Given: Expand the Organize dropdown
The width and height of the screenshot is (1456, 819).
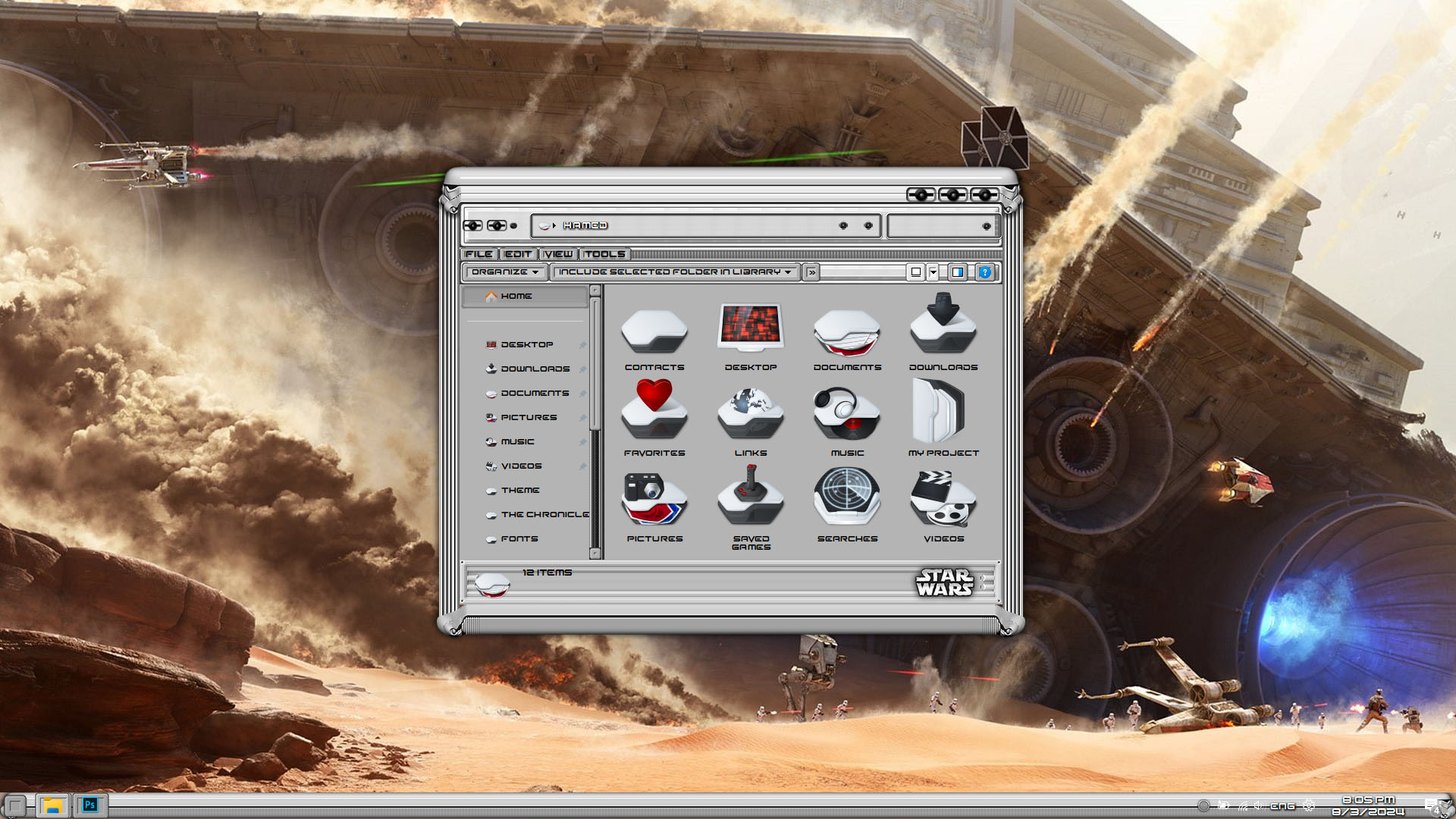Looking at the screenshot, I should pos(504,272).
